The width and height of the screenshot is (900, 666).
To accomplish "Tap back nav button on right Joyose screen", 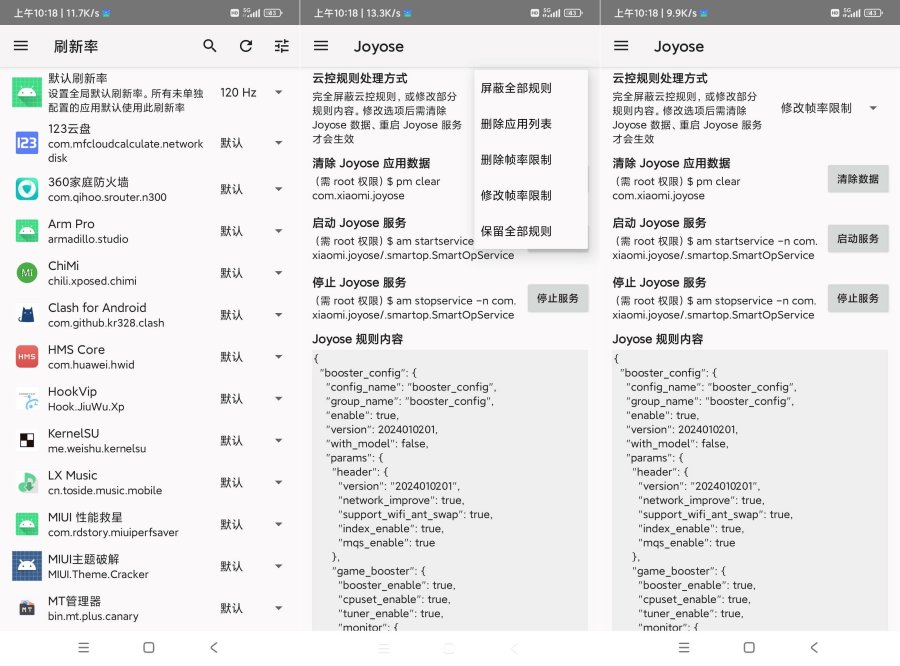I will pos(814,648).
